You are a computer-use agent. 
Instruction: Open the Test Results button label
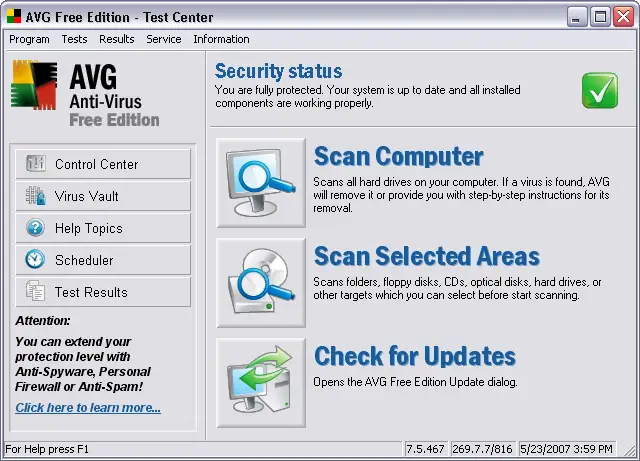(91, 292)
